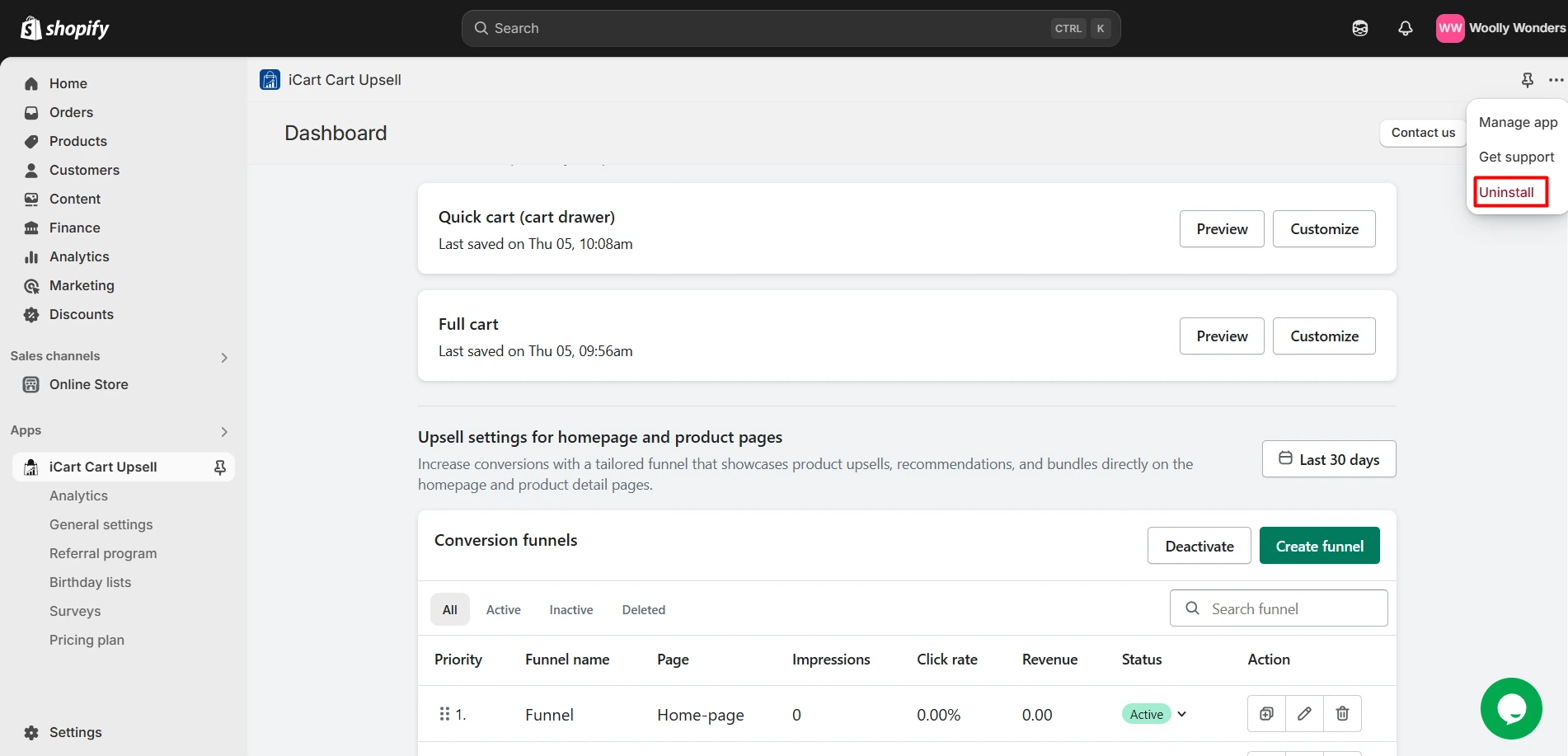This screenshot has height=756, width=1568.
Task: Select Get support from the menu
Action: pos(1516,157)
